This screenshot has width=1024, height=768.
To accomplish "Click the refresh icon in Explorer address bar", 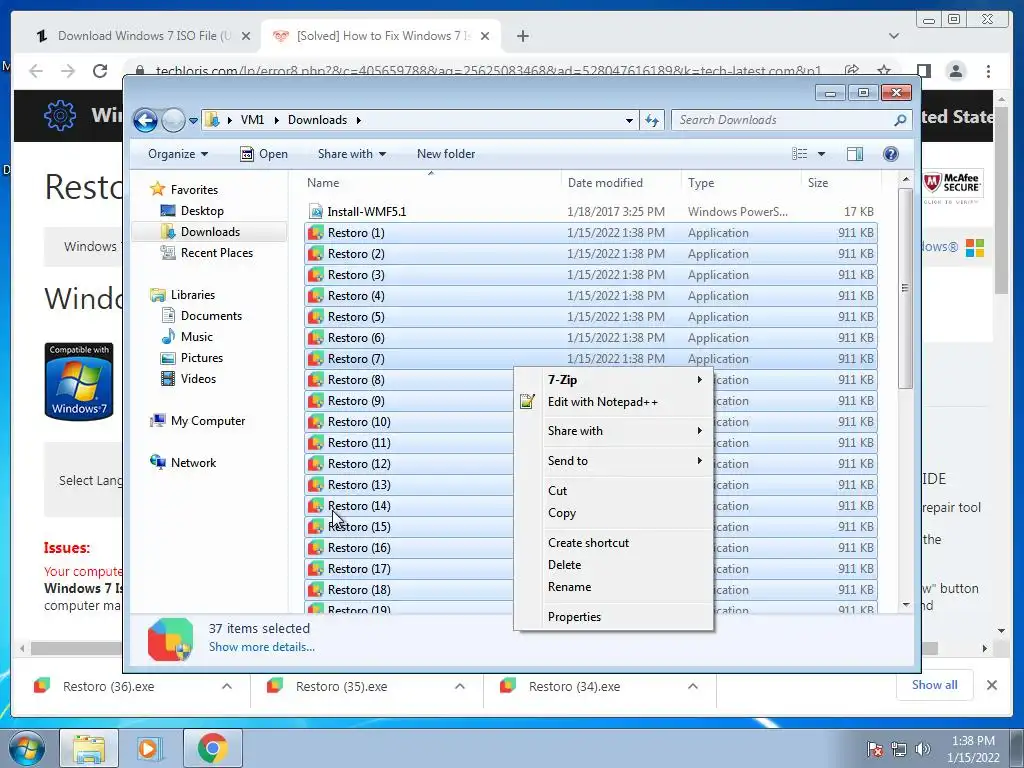I will click(x=652, y=120).
